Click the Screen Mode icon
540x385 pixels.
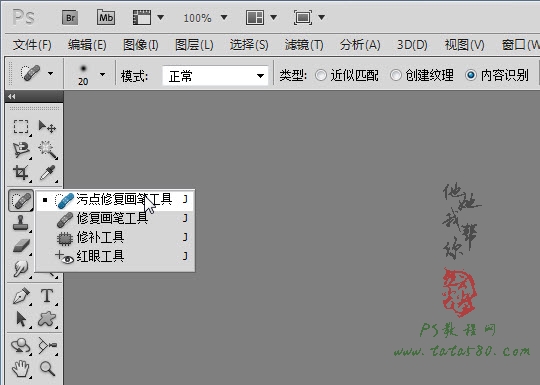303,17
